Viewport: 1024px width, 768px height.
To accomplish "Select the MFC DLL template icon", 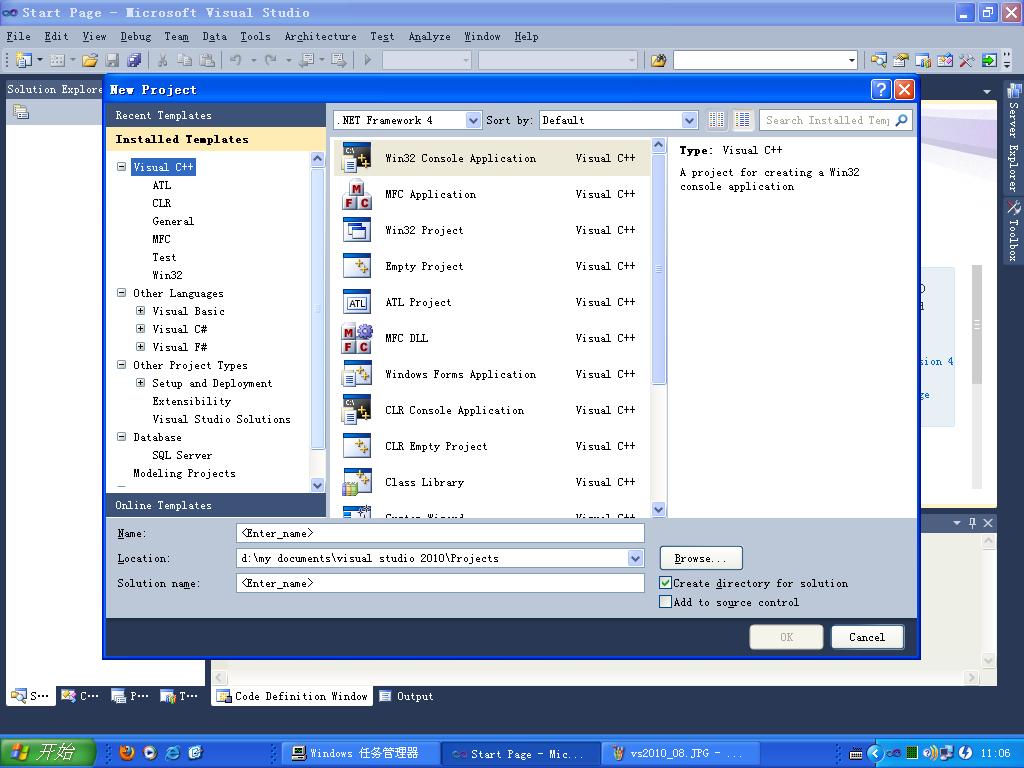I will pos(357,338).
